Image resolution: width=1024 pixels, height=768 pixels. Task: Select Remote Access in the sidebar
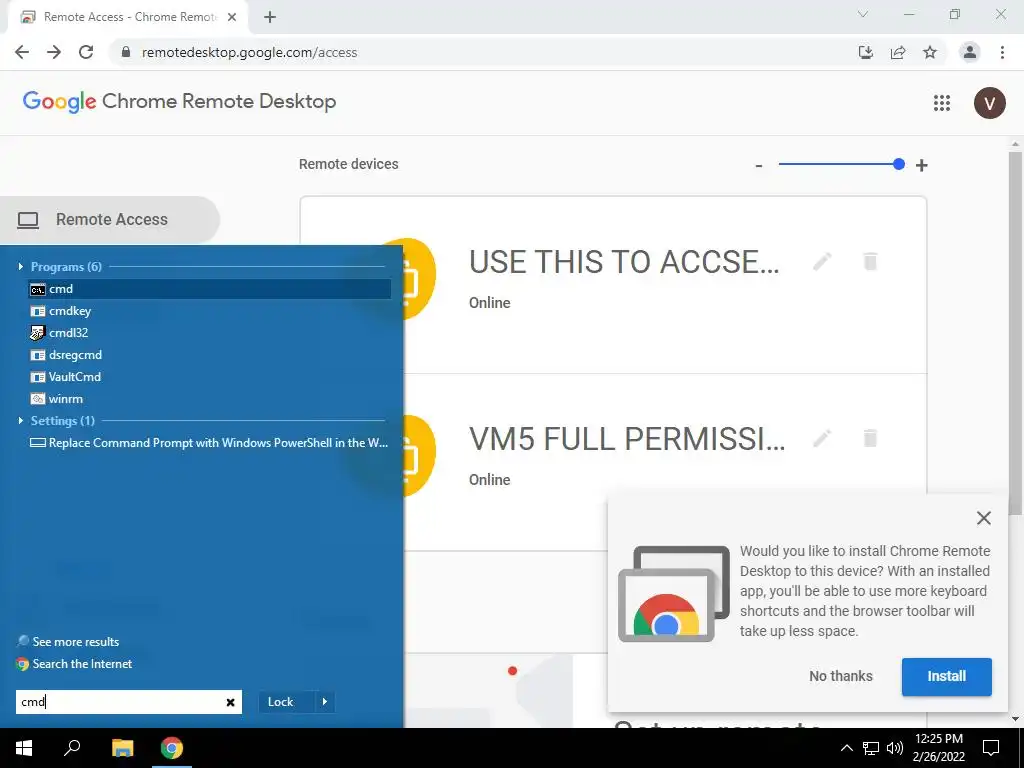click(x=110, y=219)
